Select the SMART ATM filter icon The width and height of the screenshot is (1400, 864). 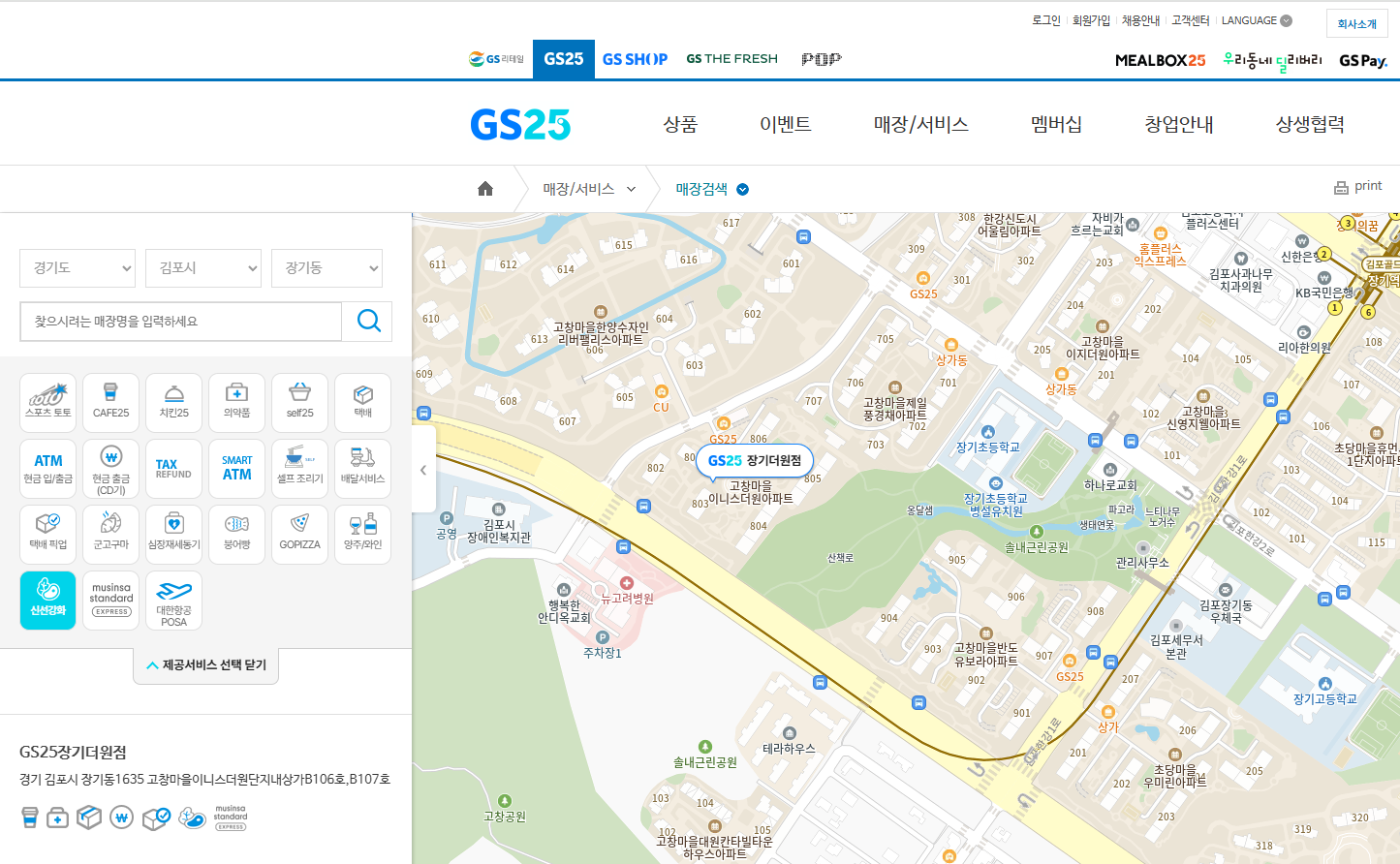coord(236,469)
